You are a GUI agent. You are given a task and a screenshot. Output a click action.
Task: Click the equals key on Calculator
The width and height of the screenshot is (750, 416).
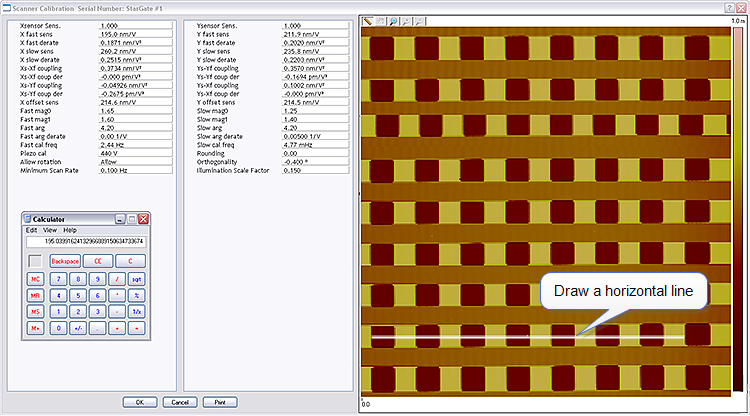coord(136,328)
